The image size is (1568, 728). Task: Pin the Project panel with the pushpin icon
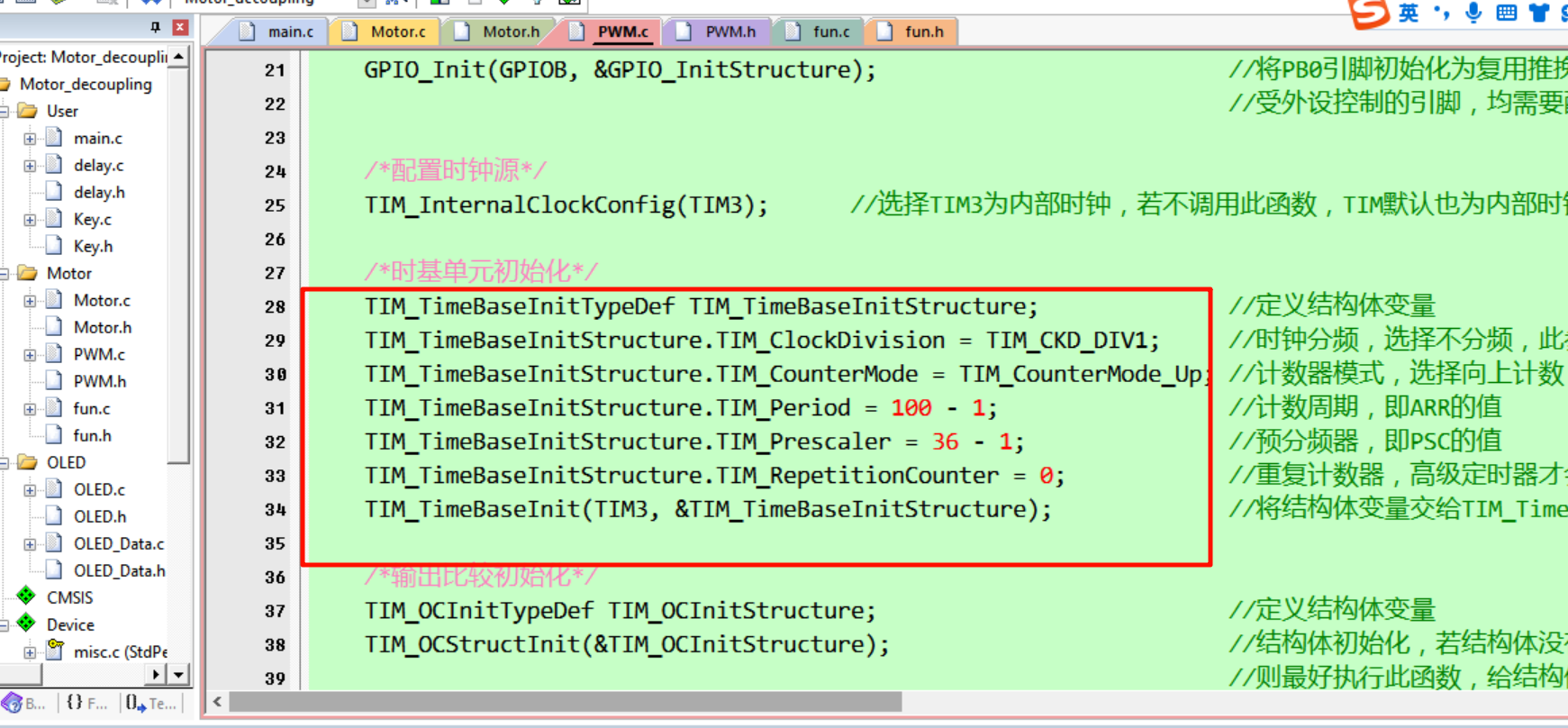click(x=156, y=28)
